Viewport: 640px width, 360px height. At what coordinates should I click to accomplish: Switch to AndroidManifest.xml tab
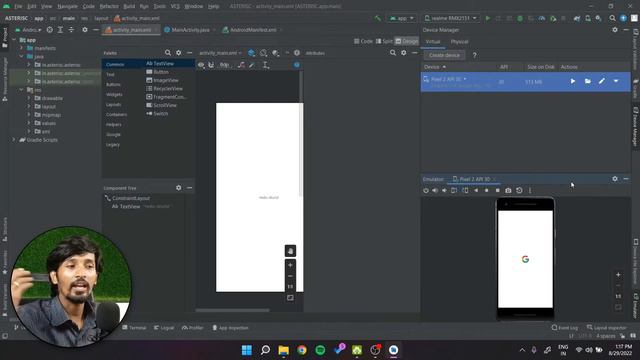tap(252, 30)
